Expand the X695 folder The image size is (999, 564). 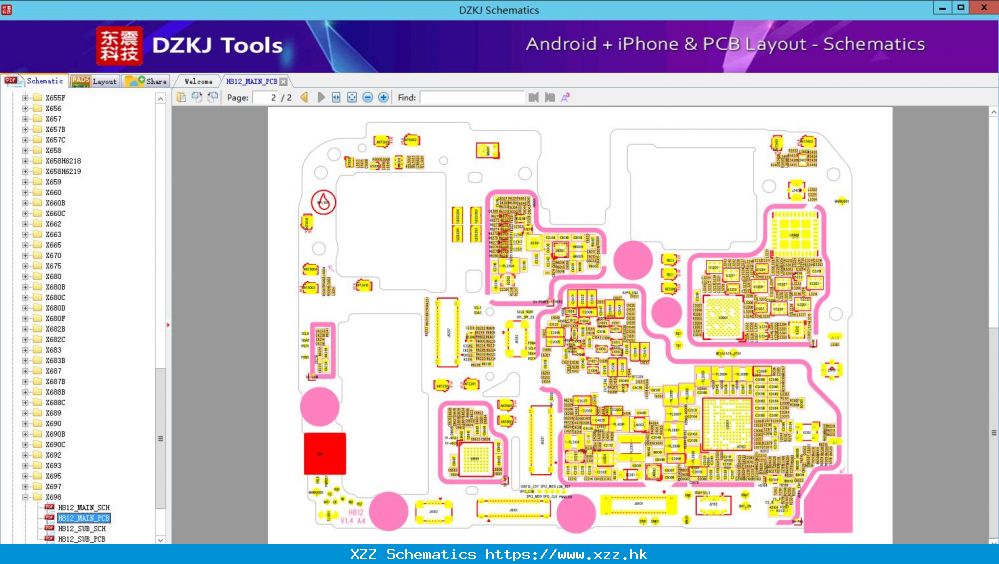coord(25,476)
